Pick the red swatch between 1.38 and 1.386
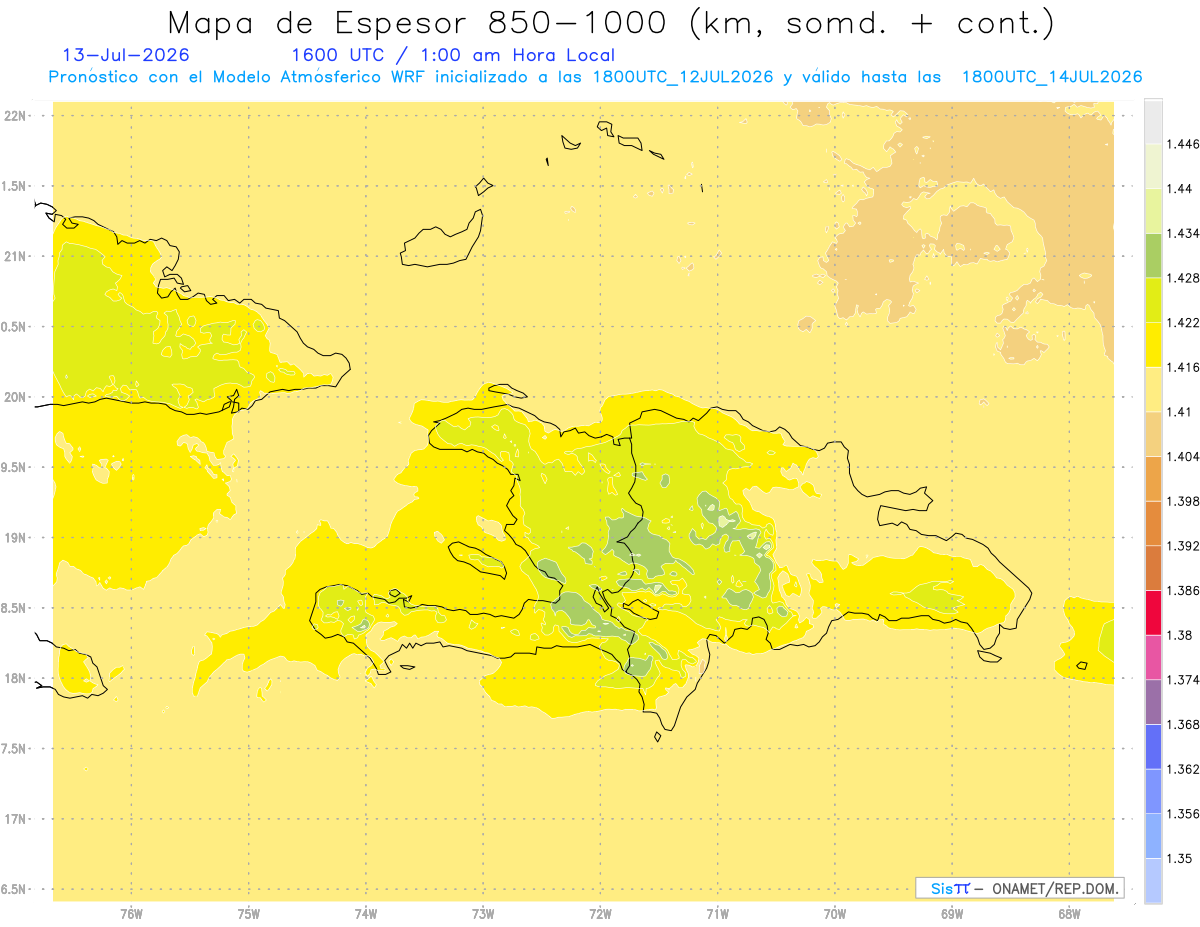 tap(1153, 613)
